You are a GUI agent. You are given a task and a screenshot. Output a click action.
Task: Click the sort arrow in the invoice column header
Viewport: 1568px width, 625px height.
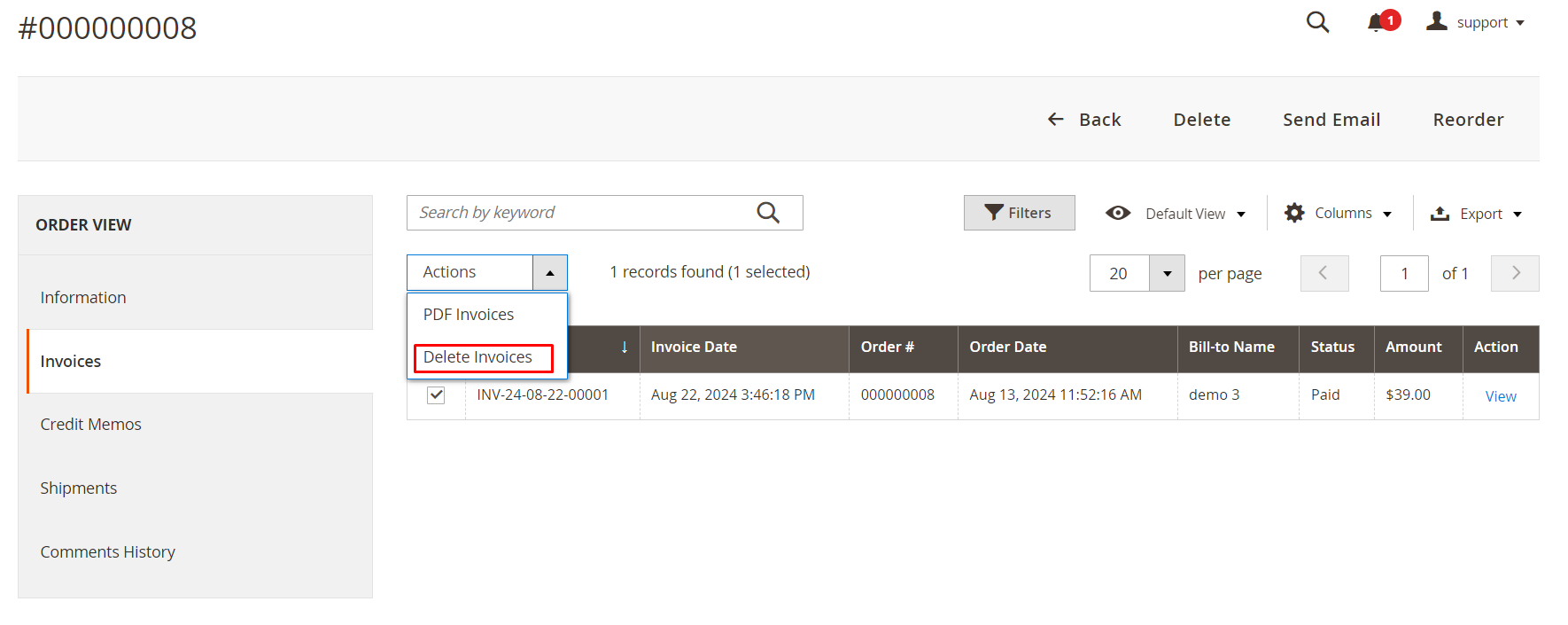[x=624, y=348]
